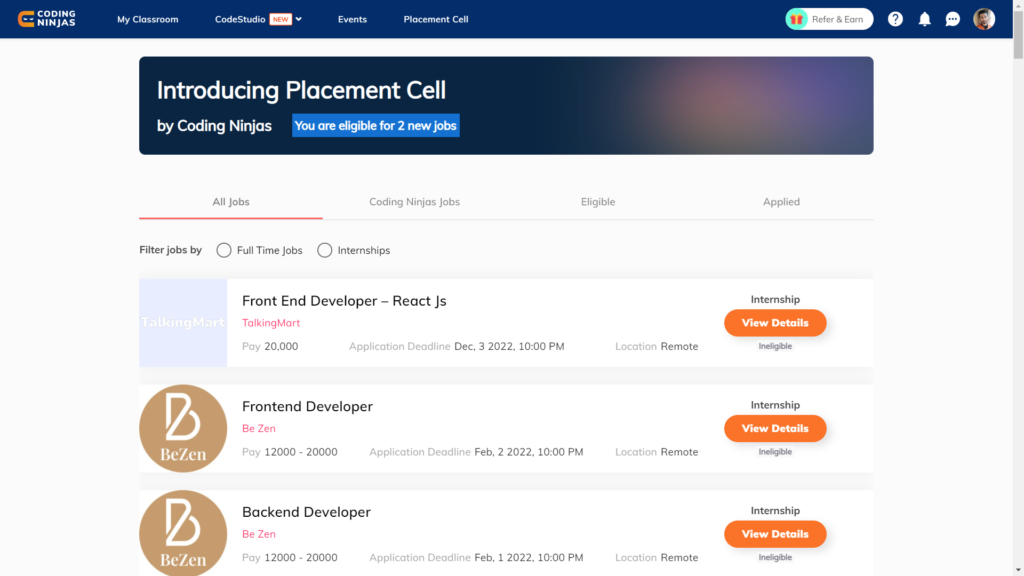Viewport: 1024px width, 576px height.
Task: Click the BeZen logo for Frontend Developer
Action: (183, 428)
